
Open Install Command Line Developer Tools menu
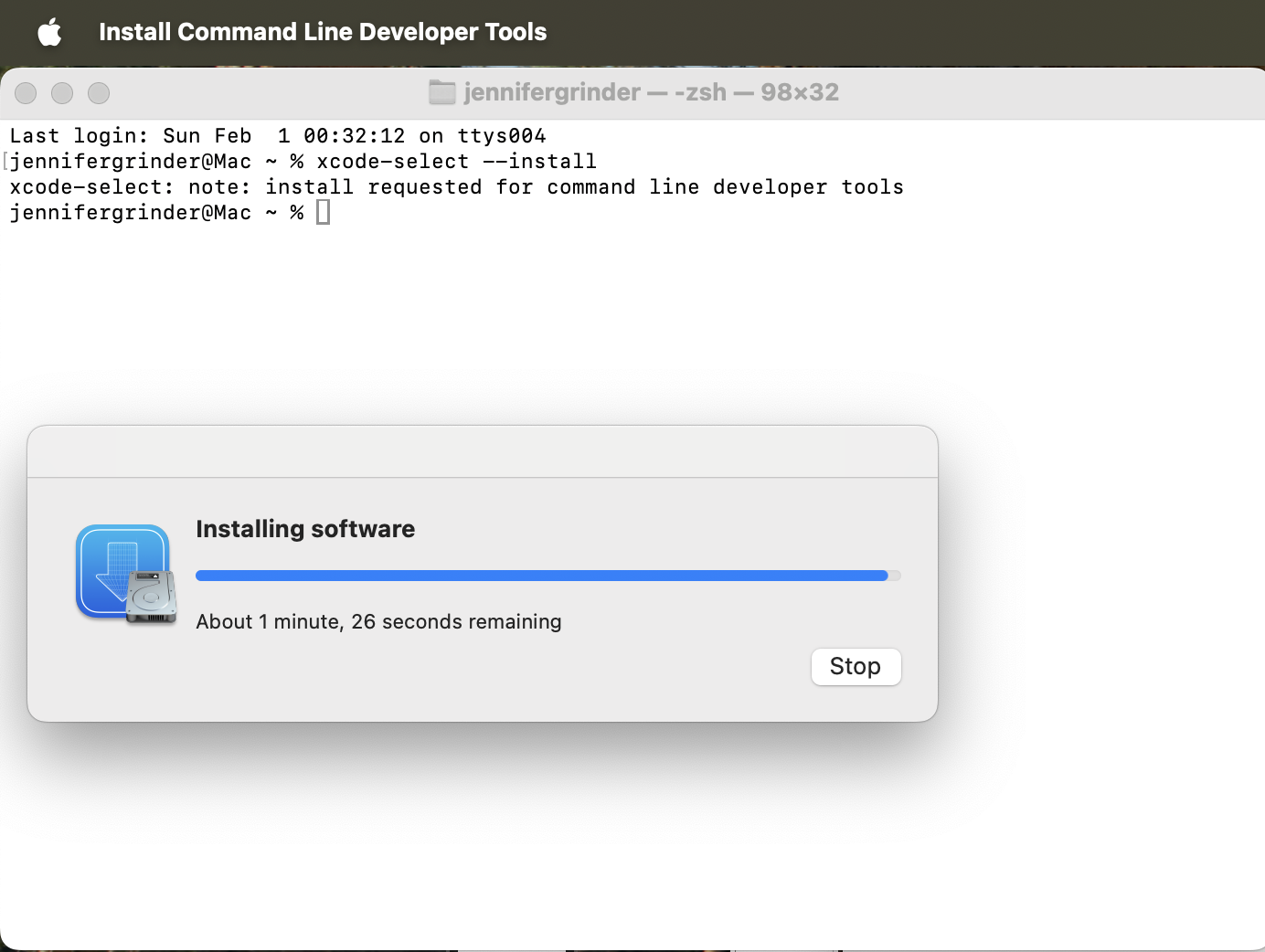pos(322,33)
